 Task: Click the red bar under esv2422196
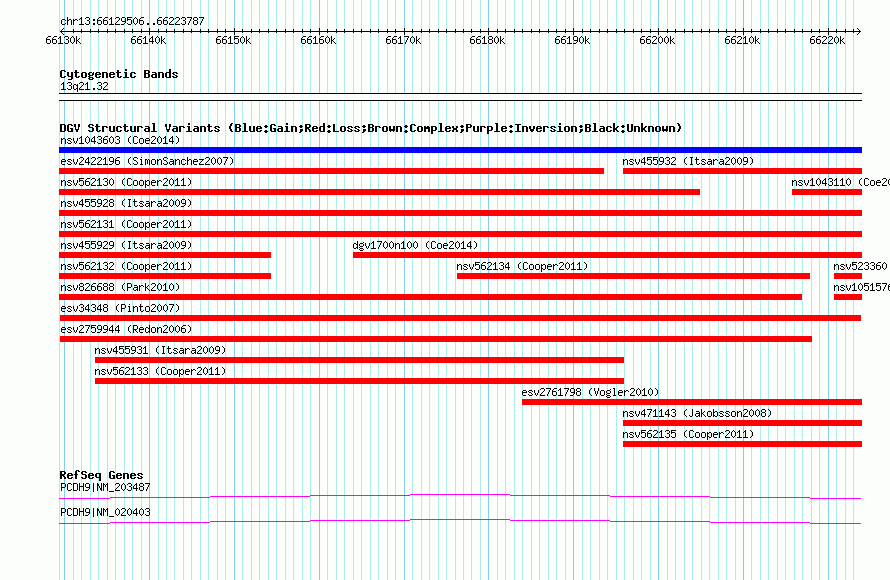click(331, 171)
